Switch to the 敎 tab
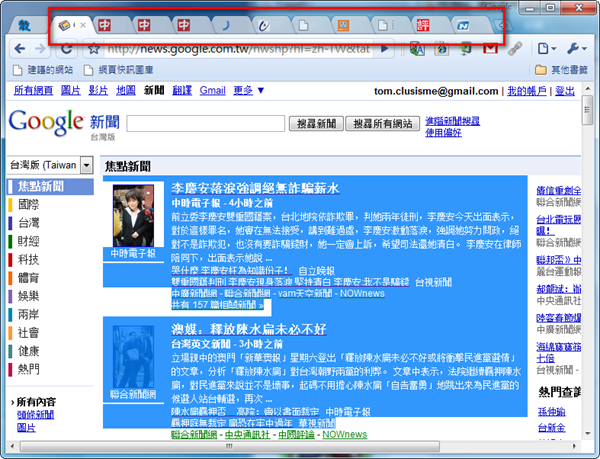Screen dimensions: 600x459 (x=24, y=25)
